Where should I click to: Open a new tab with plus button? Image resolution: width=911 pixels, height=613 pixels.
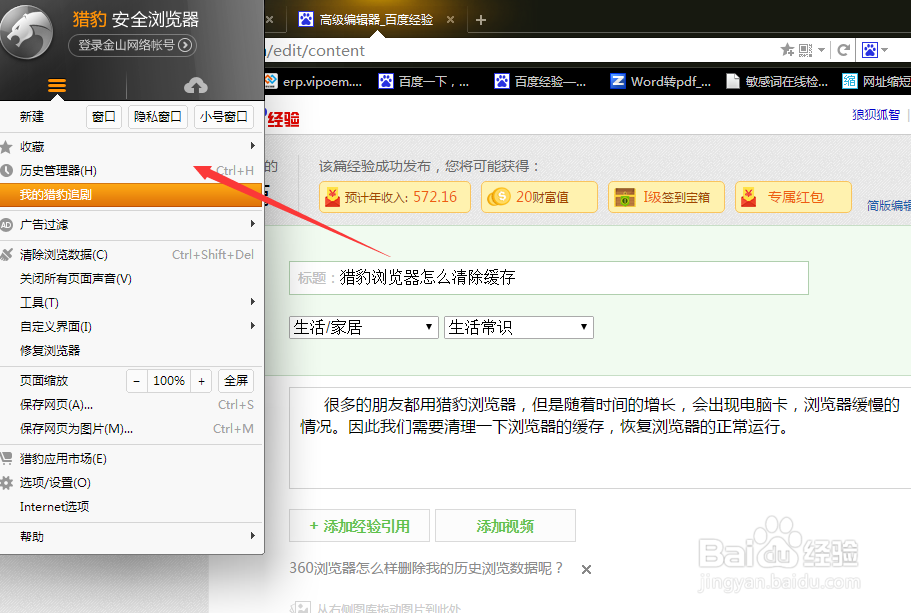tap(480, 20)
